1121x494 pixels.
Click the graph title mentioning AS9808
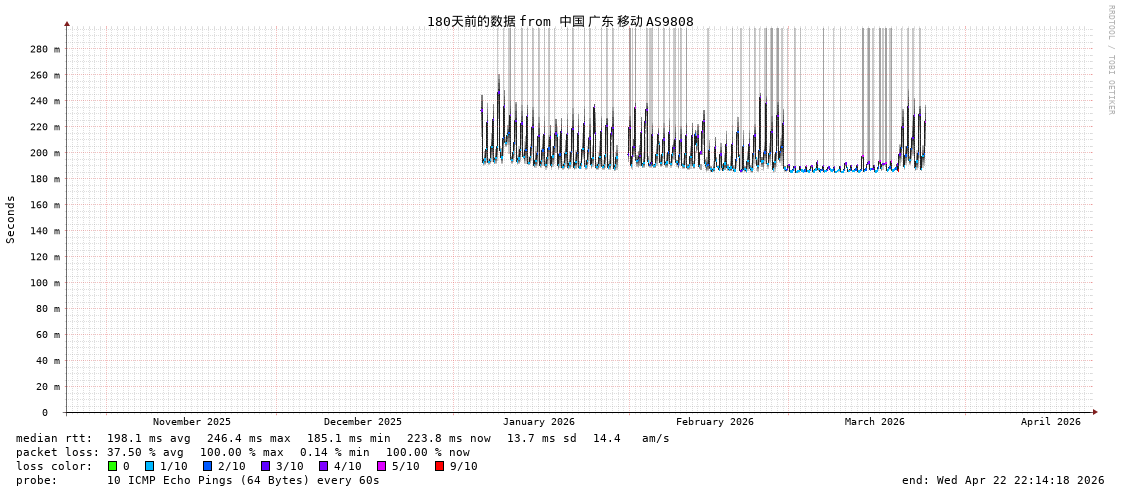click(x=560, y=21)
